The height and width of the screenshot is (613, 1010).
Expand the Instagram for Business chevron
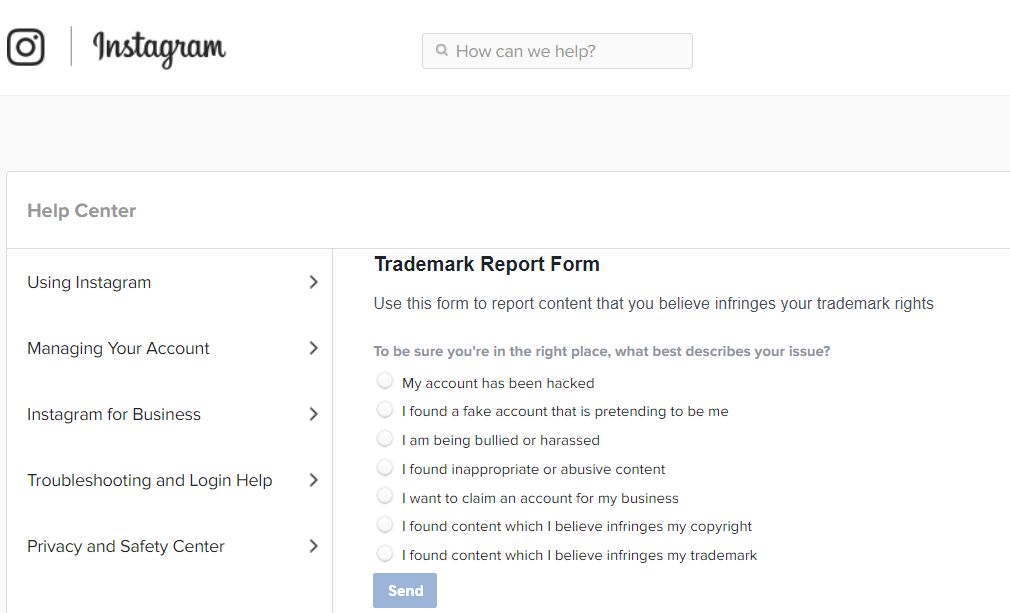click(x=313, y=414)
